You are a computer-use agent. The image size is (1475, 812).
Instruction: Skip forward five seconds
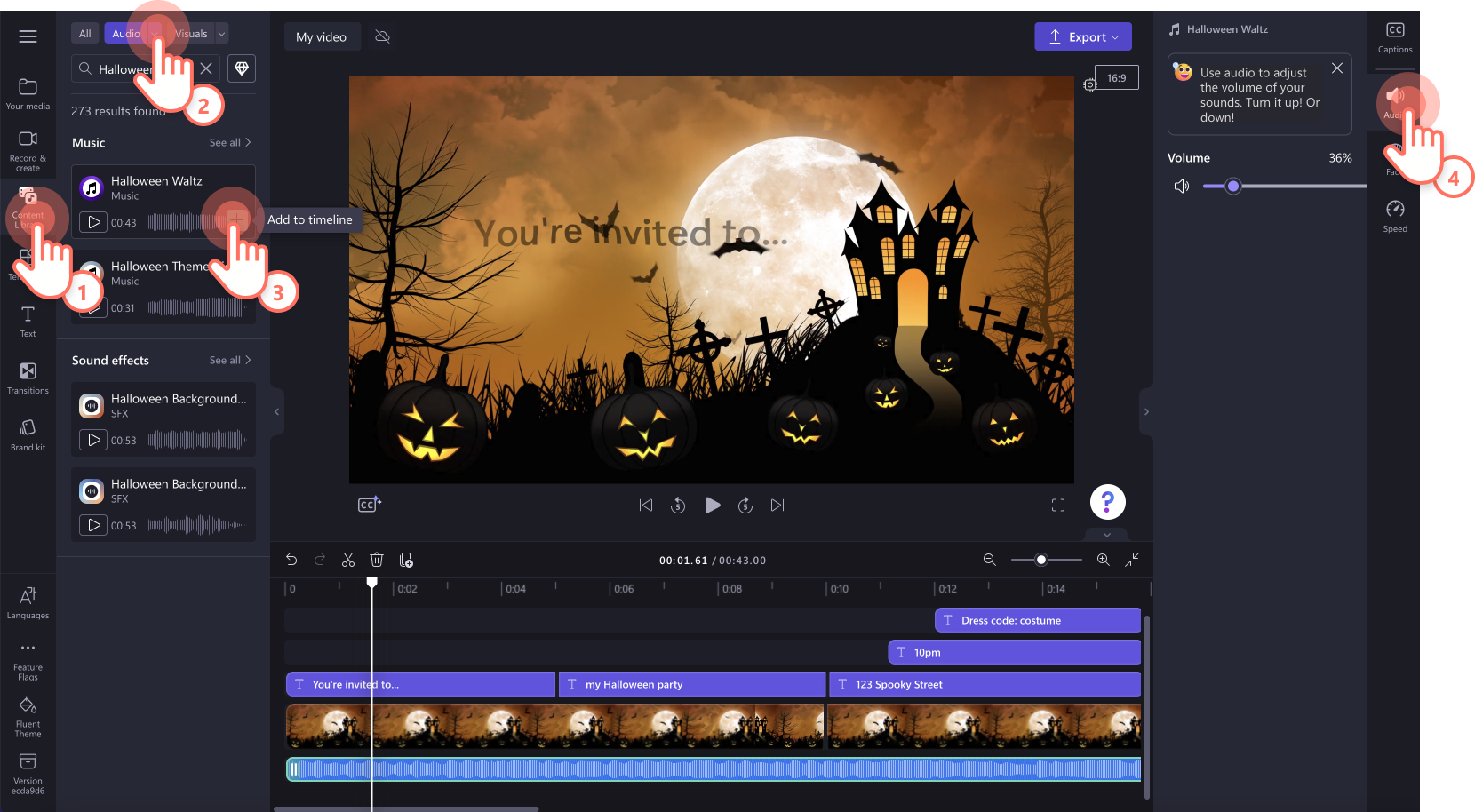(x=745, y=505)
